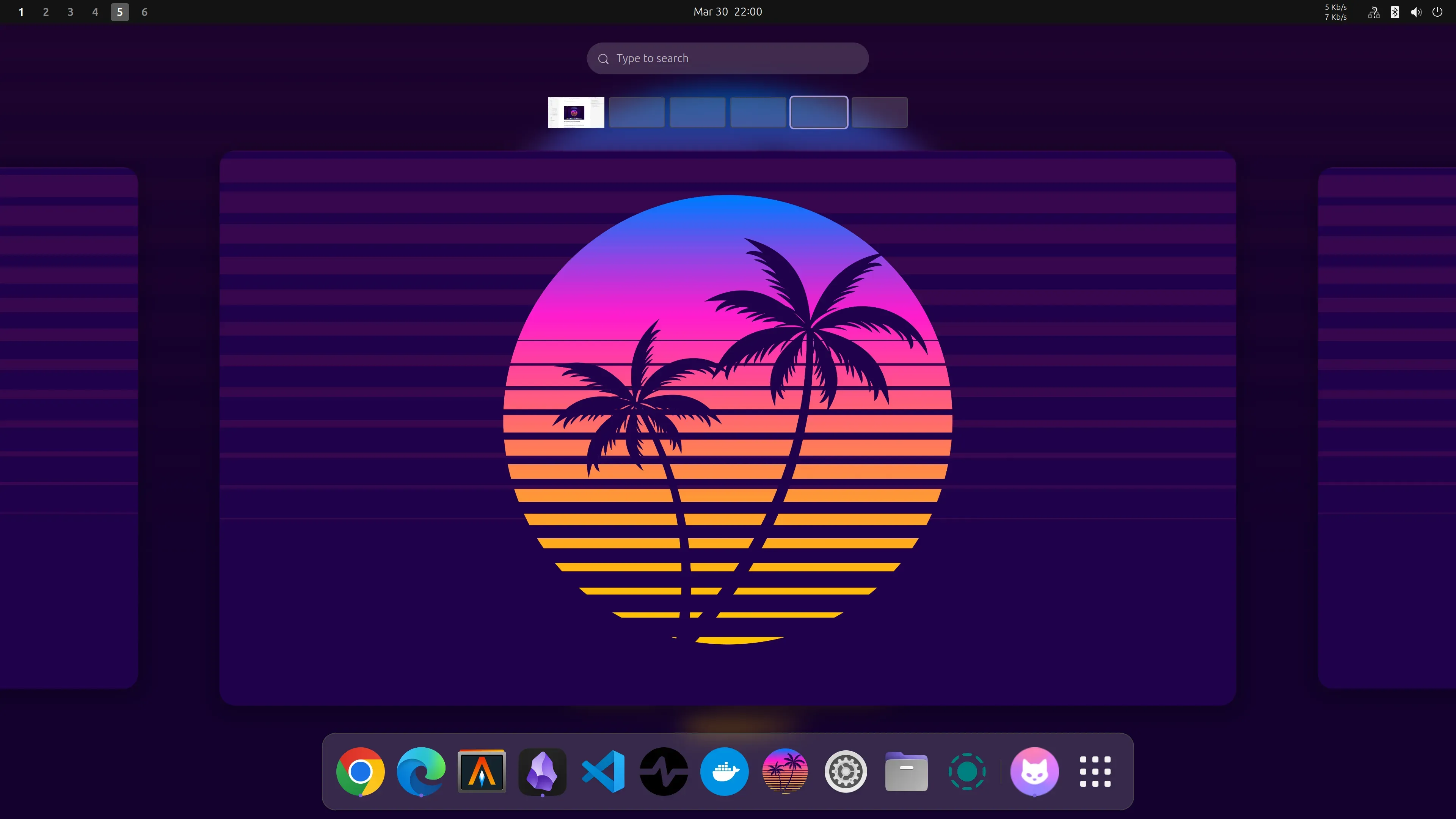Launch Docker from the dock

(x=724, y=771)
